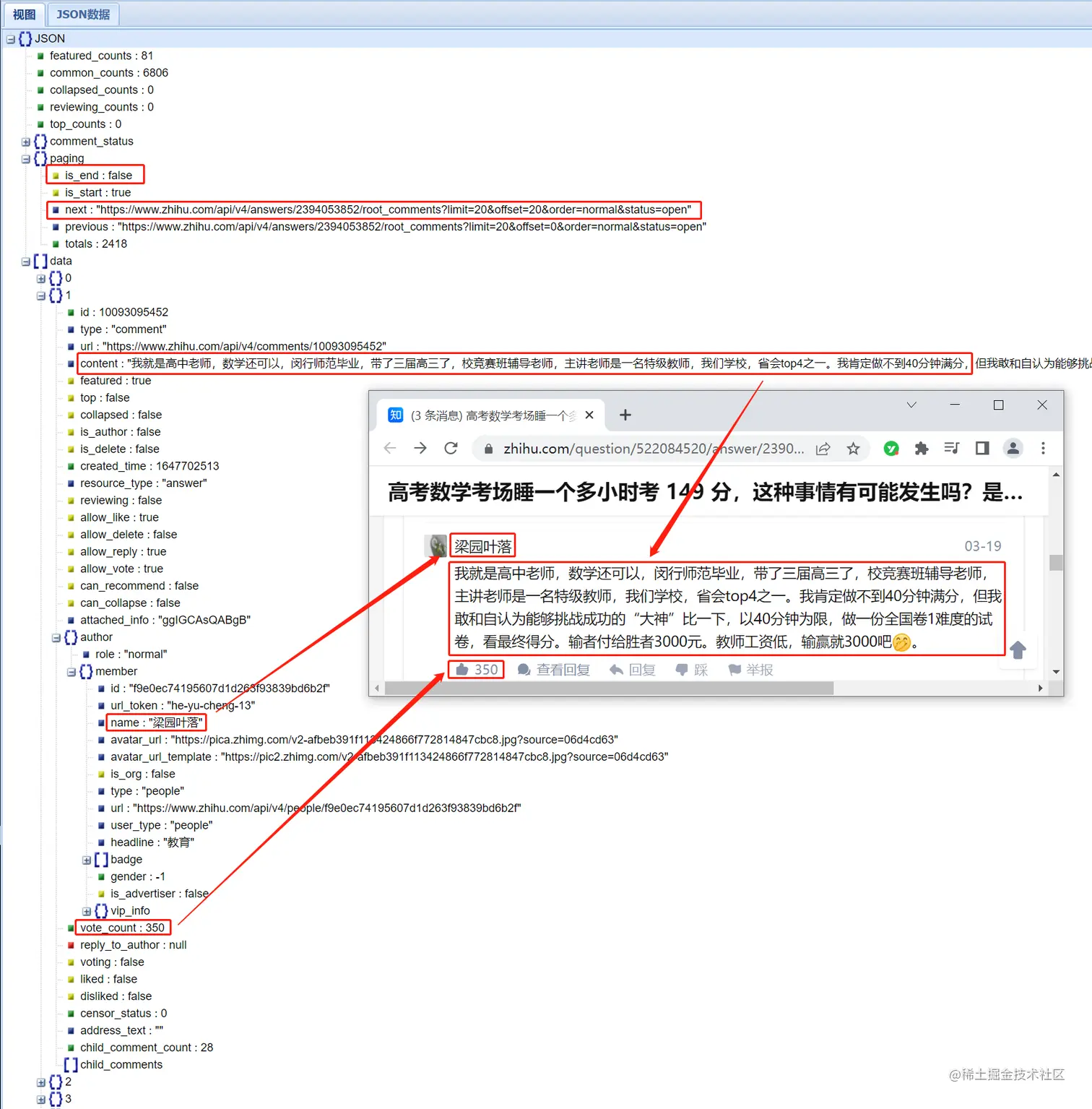The width and height of the screenshot is (1092, 1109).
Task: Select the avatar_url row
Action: click(x=364, y=740)
